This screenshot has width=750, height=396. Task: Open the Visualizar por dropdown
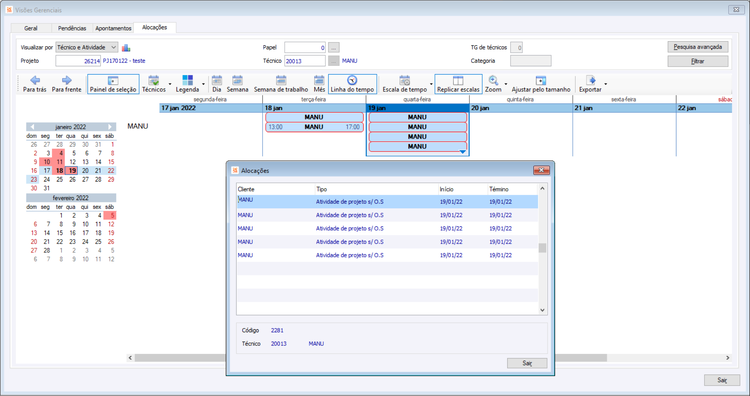tap(87, 47)
